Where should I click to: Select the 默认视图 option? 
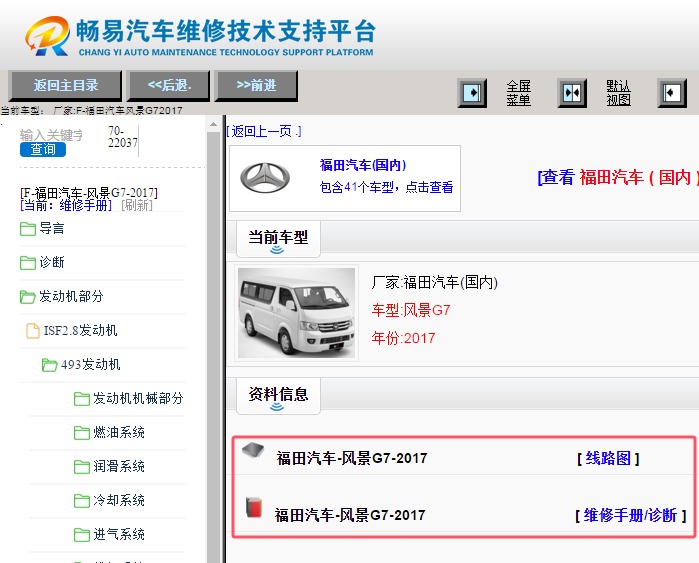618,93
